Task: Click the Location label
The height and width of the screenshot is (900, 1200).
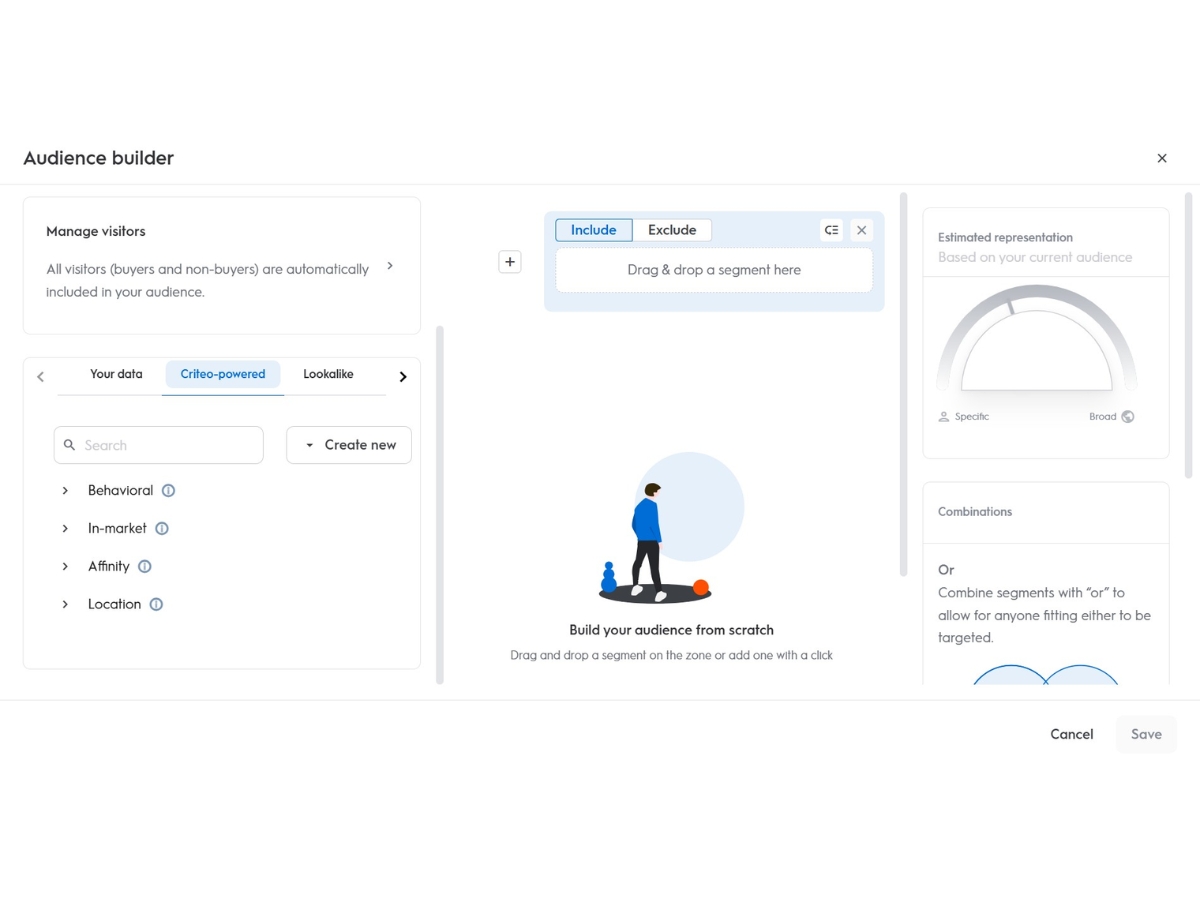Action: pos(114,605)
